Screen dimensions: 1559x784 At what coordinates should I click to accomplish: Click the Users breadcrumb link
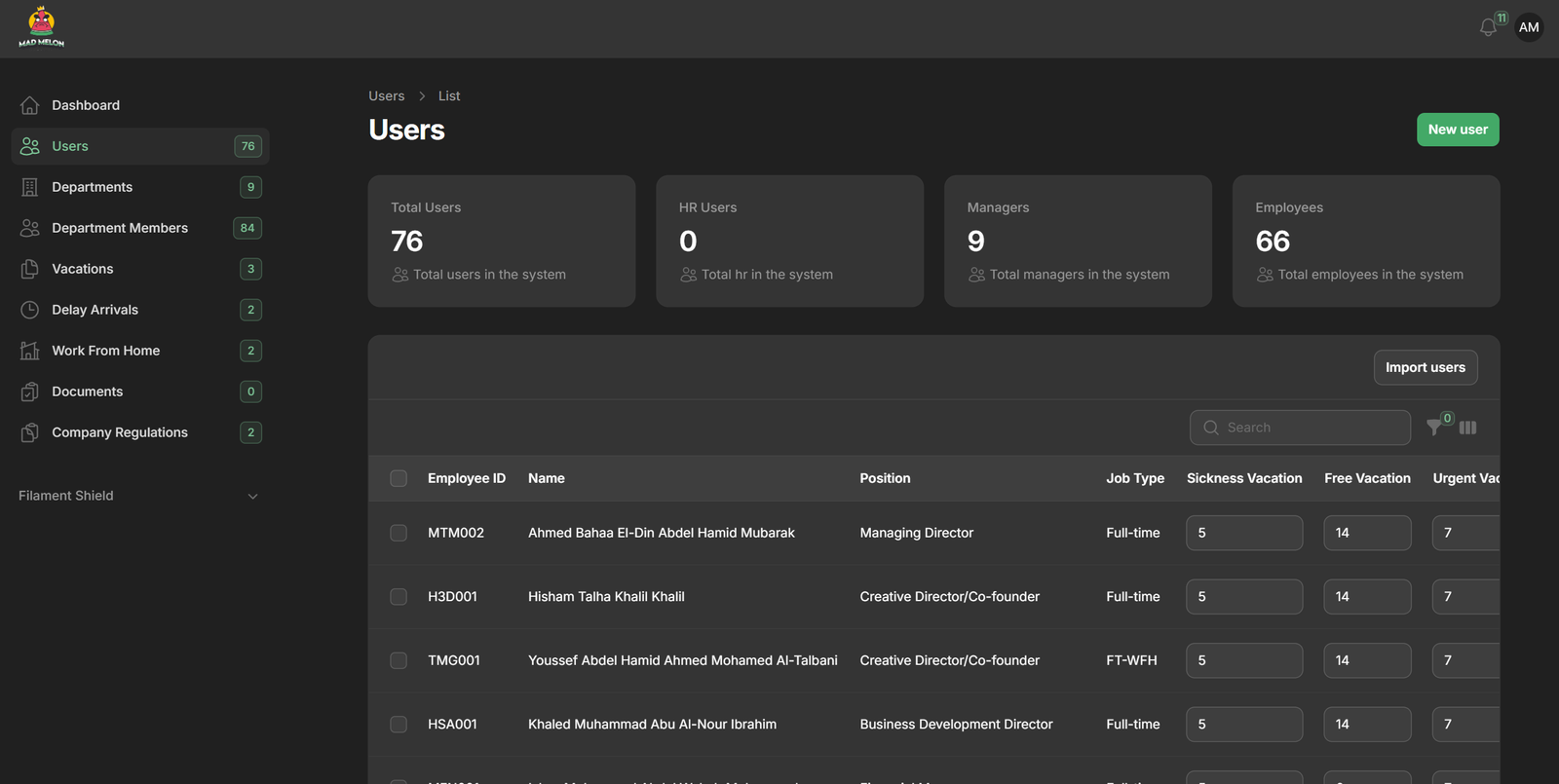(x=386, y=95)
